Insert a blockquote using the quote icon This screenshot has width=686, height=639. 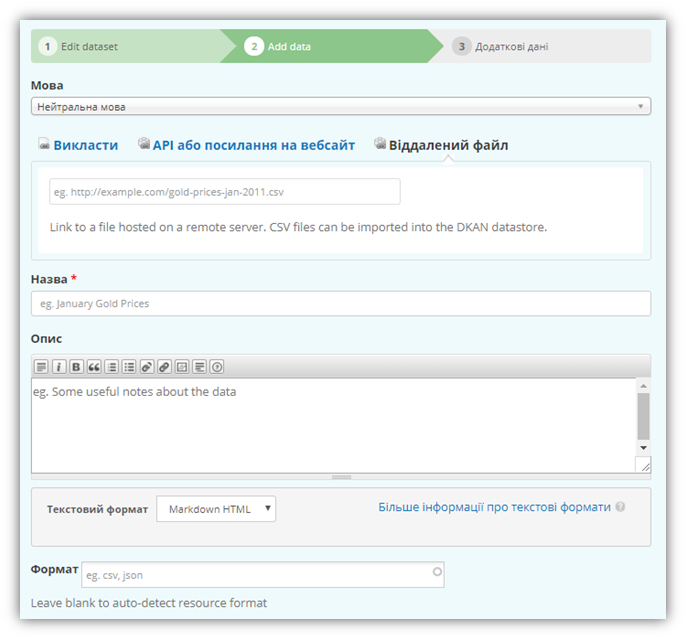[94, 367]
